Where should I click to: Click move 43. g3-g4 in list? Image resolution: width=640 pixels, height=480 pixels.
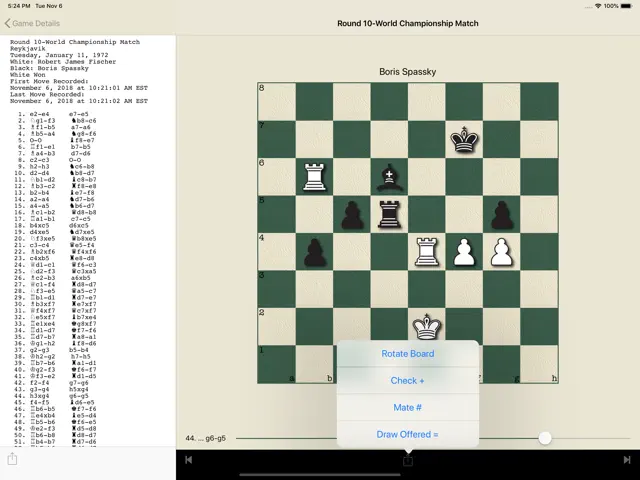(x=39, y=389)
